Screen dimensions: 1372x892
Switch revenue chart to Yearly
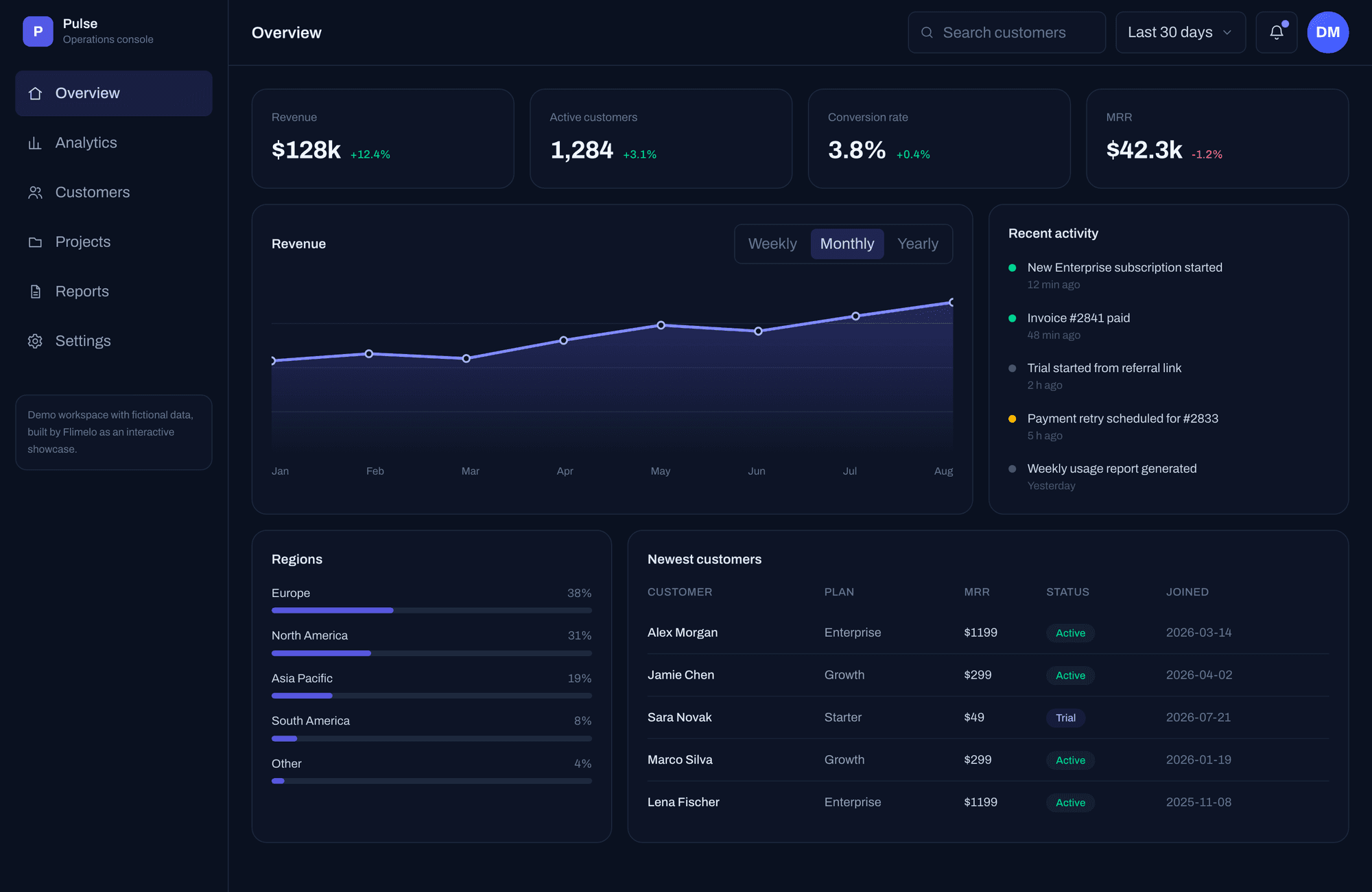tap(918, 244)
